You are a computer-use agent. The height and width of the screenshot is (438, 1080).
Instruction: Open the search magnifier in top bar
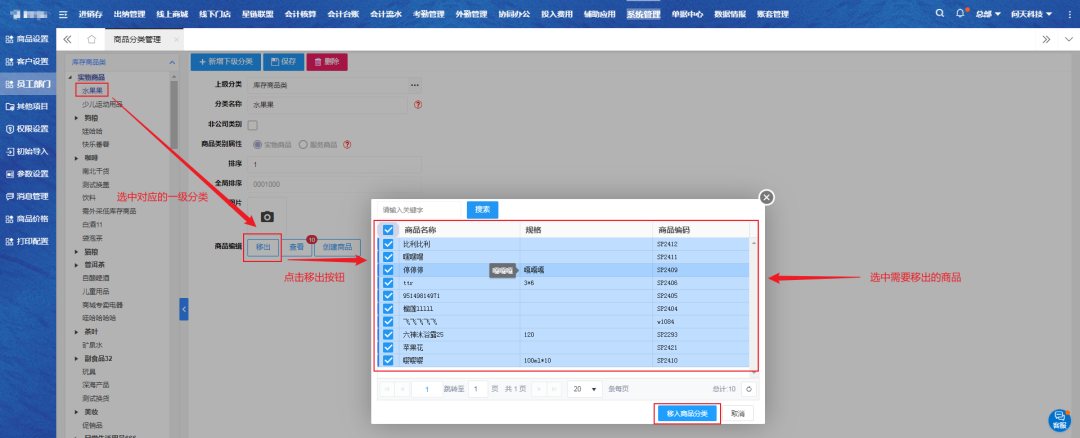[x=939, y=14]
